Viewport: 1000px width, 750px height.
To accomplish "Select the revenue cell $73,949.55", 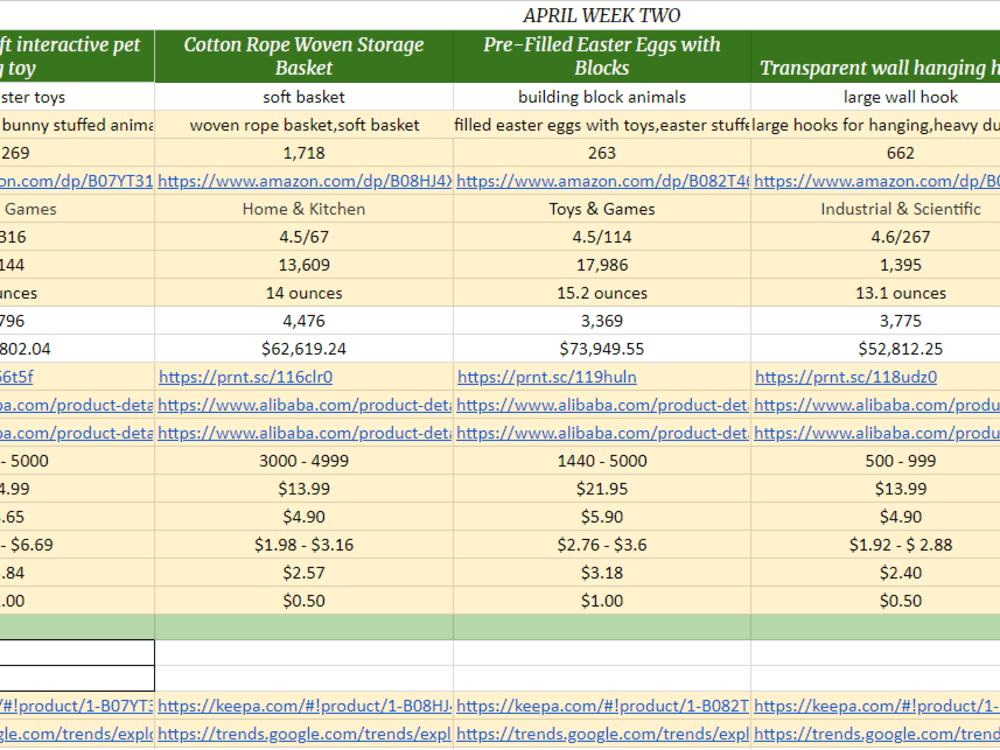I will click(602, 349).
